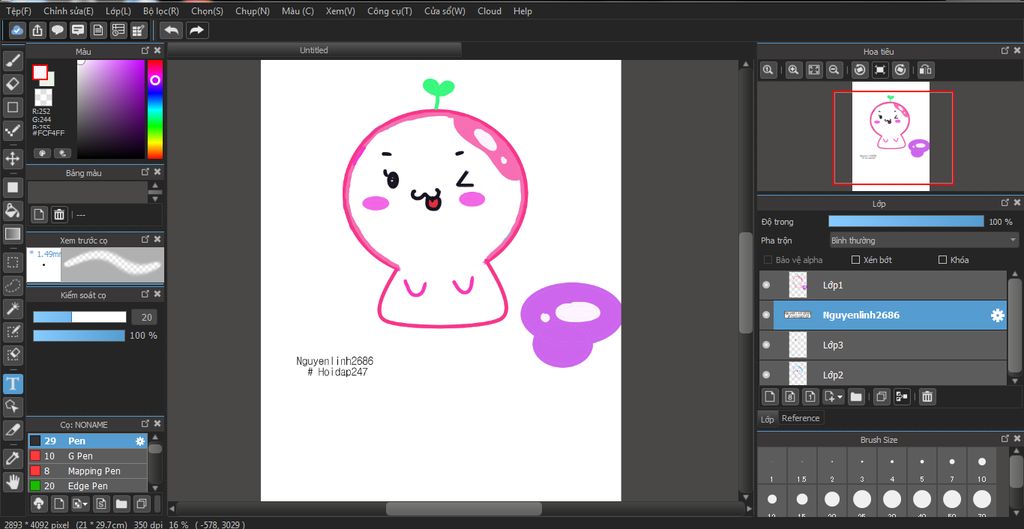Zoom out on the Navigator panel

(833, 70)
